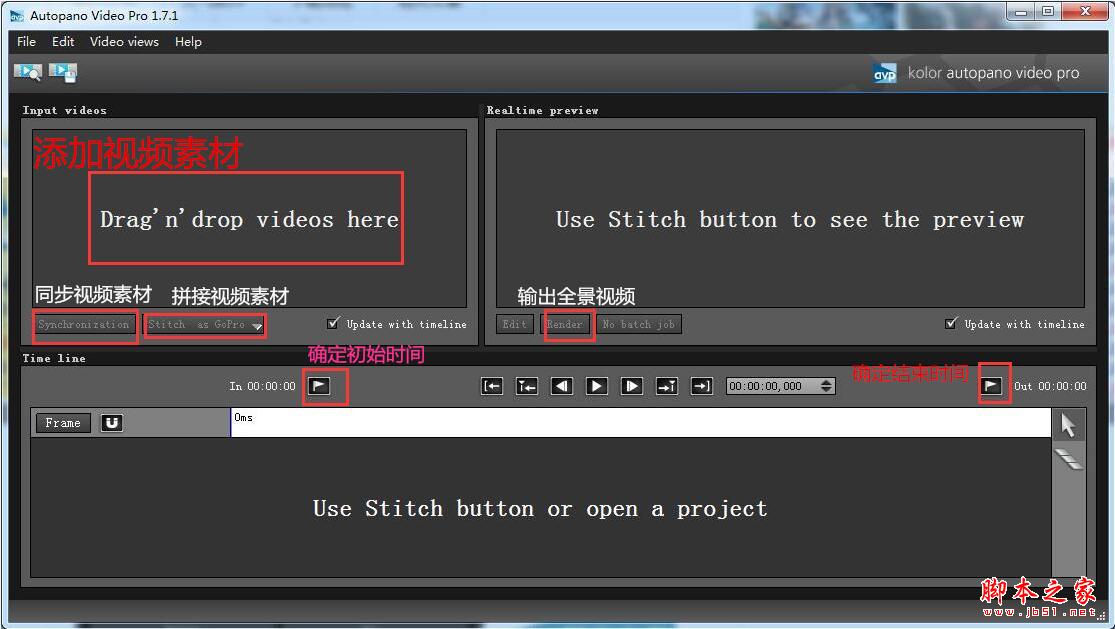Click the Render button
Screen dimensions: 1115x629
click(565, 324)
